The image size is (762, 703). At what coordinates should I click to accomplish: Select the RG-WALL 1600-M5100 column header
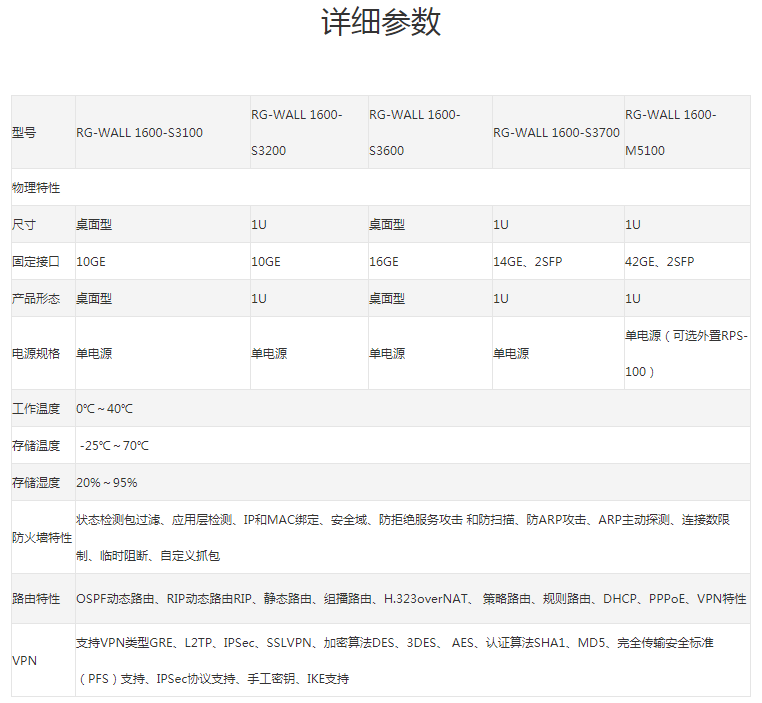tap(670, 133)
